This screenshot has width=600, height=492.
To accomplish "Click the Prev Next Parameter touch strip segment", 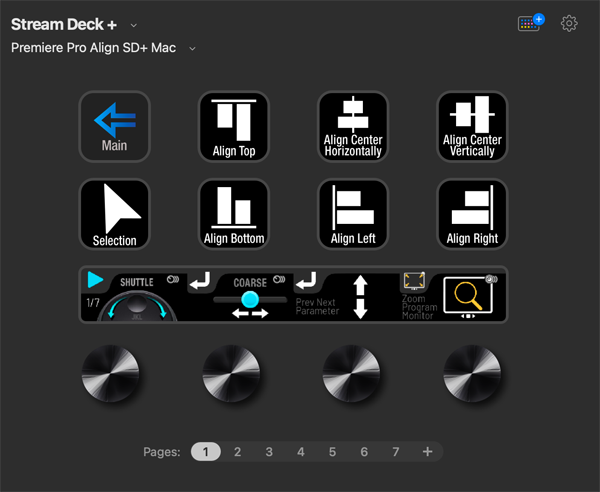I will click(347, 295).
